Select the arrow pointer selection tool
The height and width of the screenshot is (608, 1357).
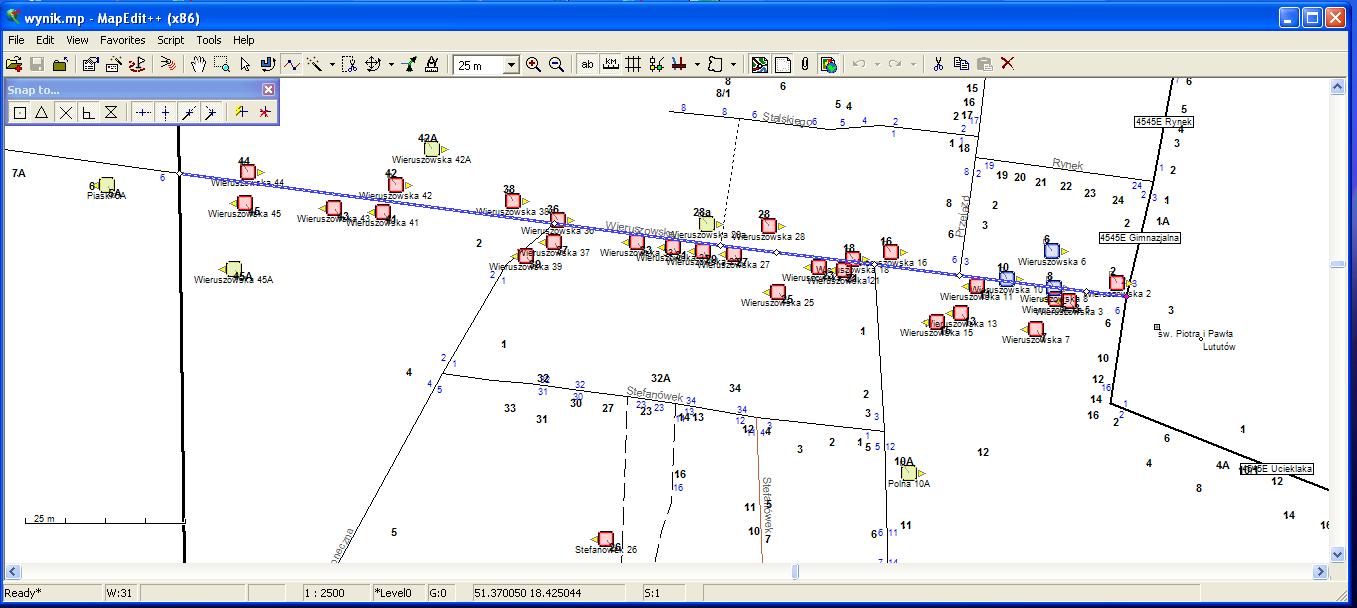[244, 64]
